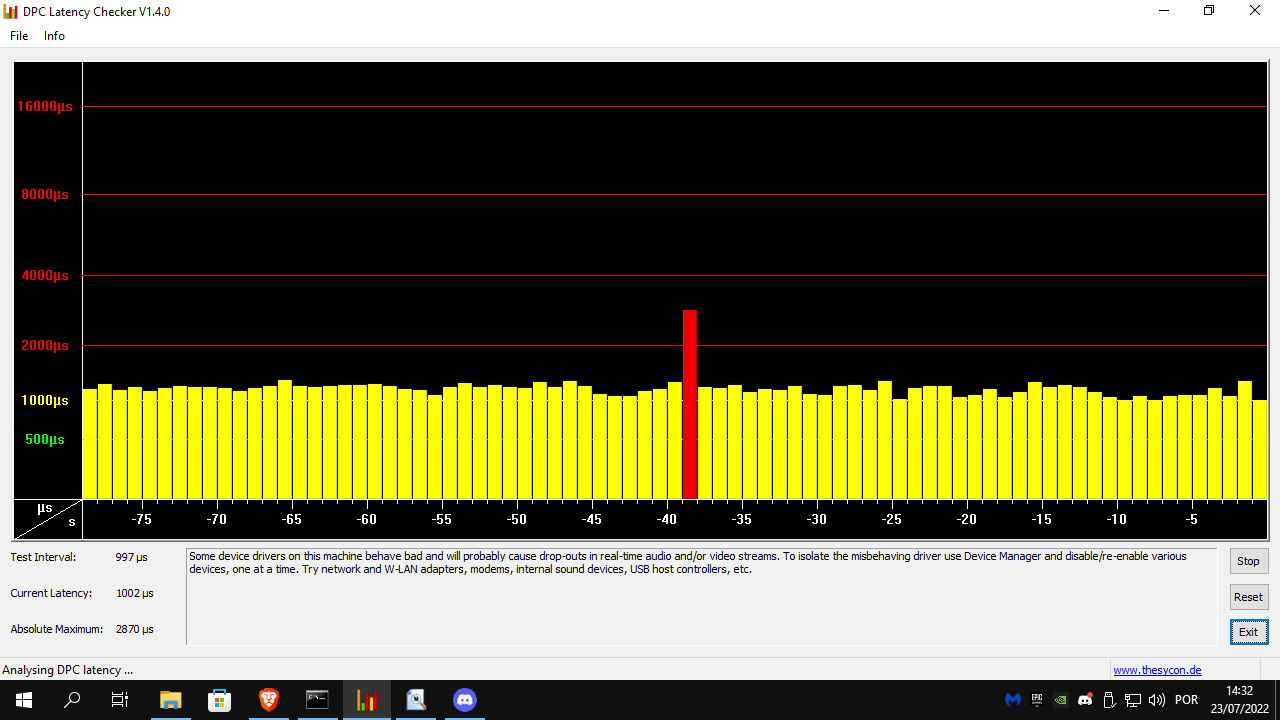Click the Current Latency value 1002 µs

tap(134, 593)
